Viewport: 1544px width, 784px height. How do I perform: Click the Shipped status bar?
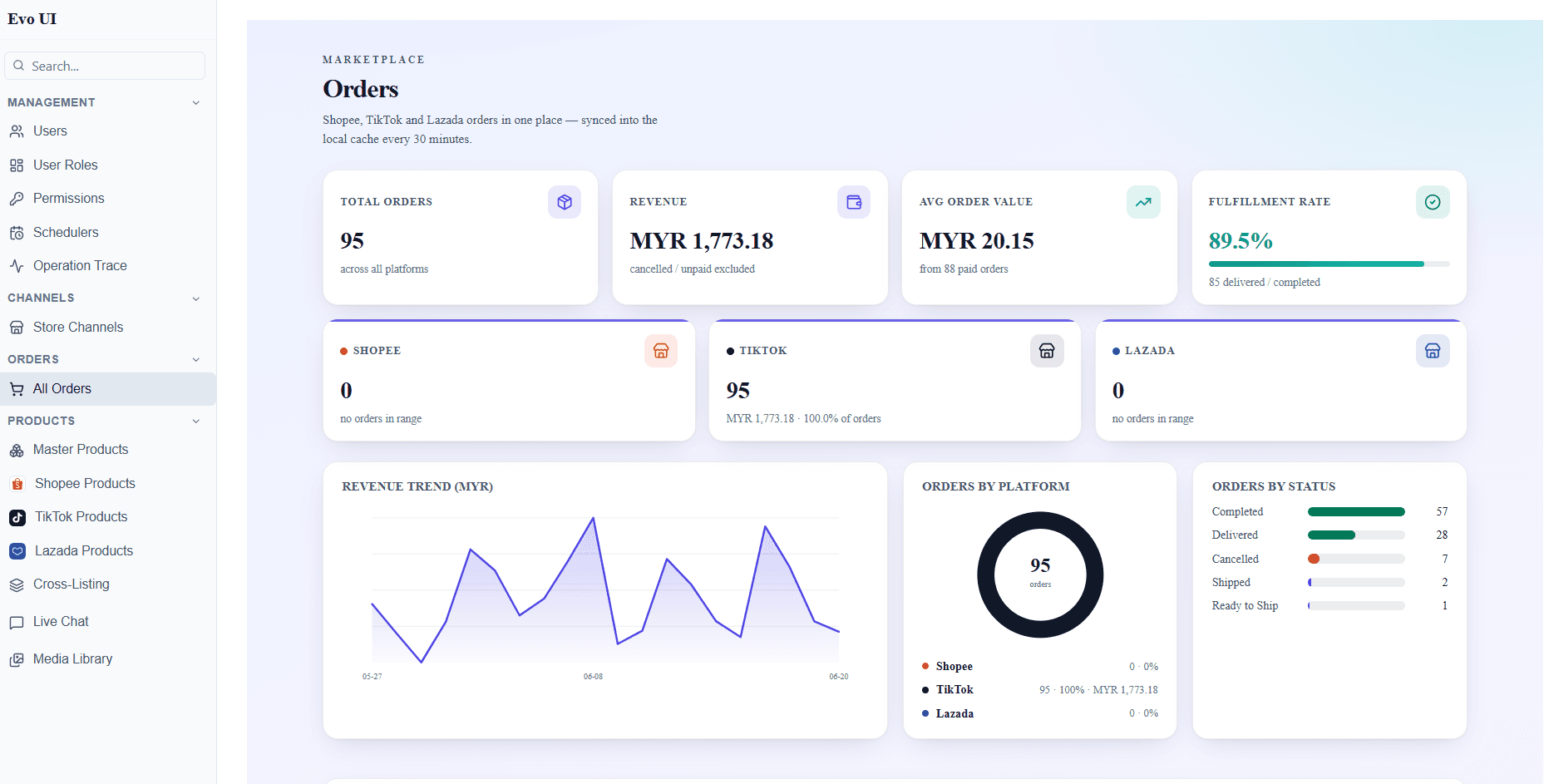(x=1356, y=583)
